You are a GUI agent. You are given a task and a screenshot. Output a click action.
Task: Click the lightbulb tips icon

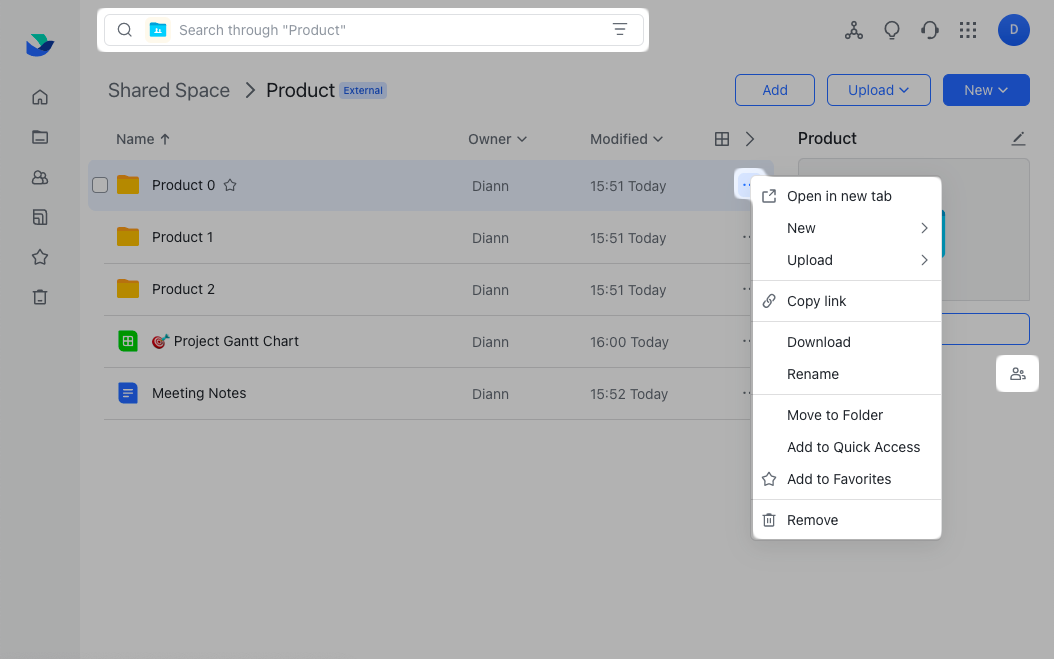892,30
